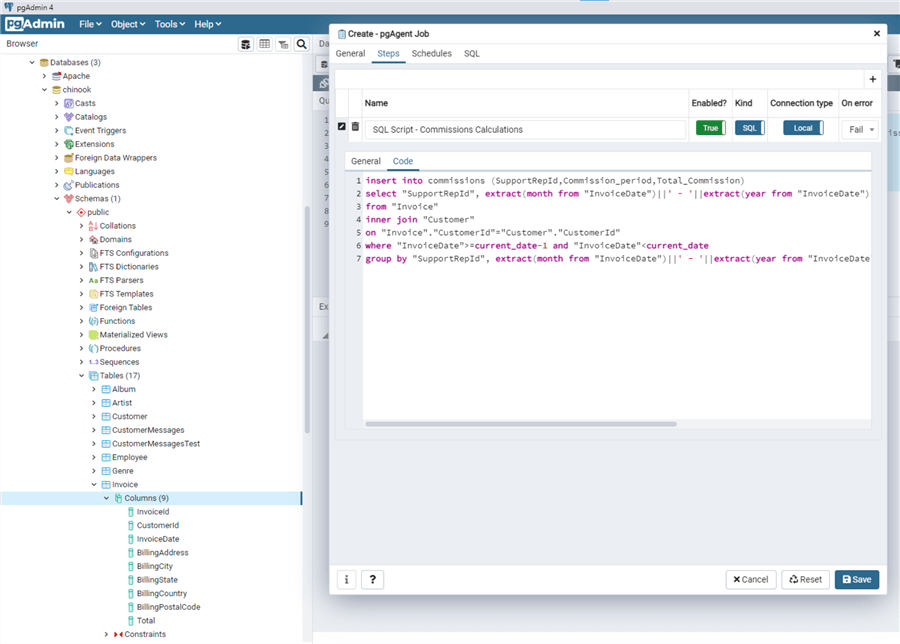Click the edit row pencil icon
Viewport: 900px width, 644px height.
tap(342, 127)
